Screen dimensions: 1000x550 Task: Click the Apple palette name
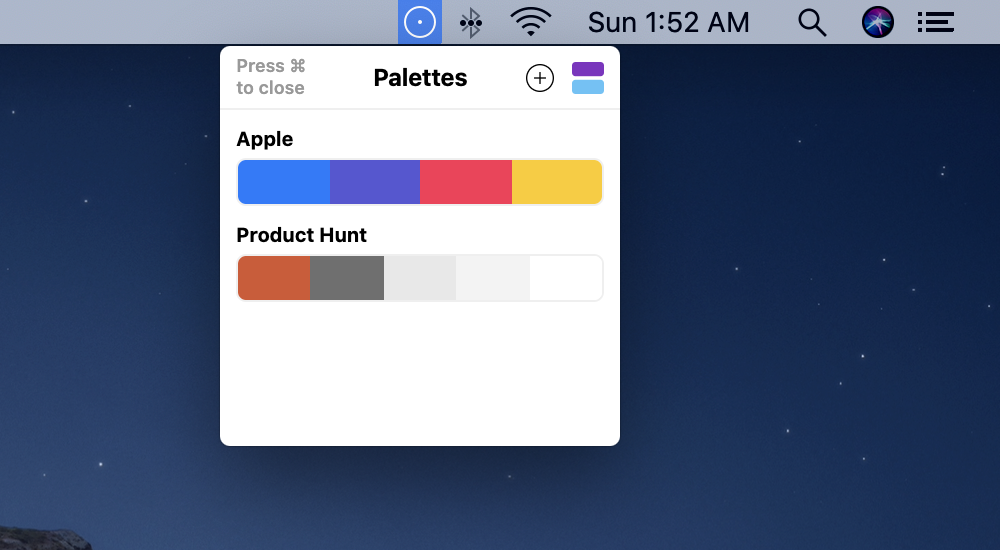tap(265, 139)
